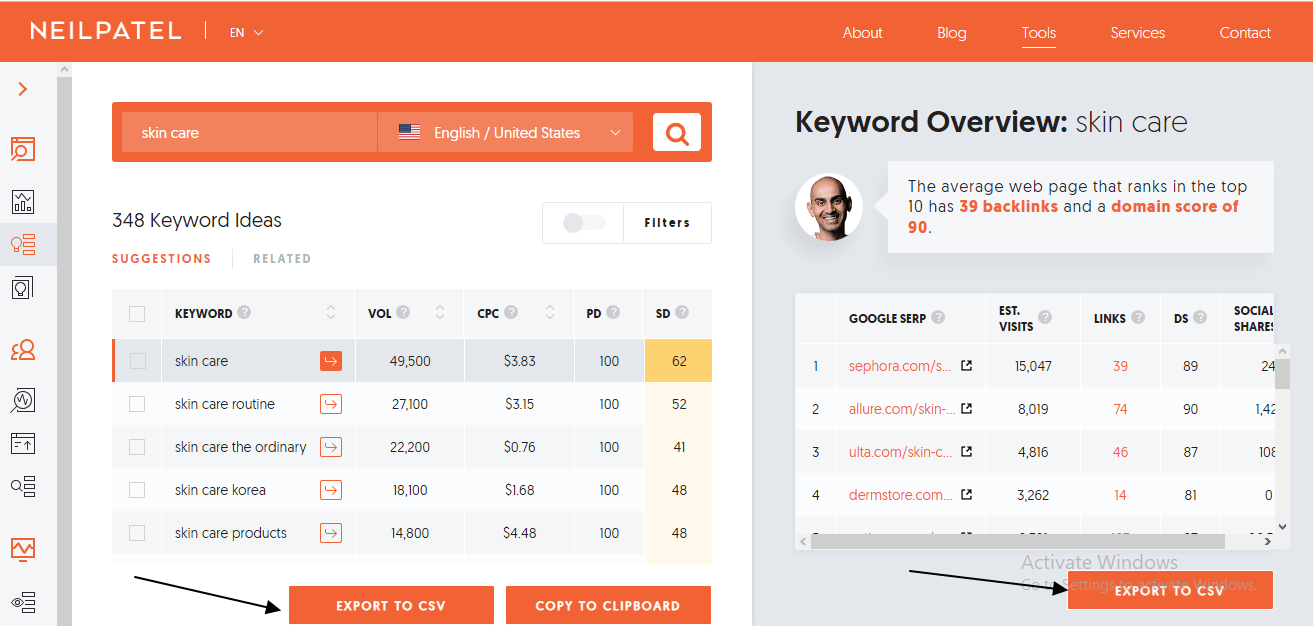Expand the EN language selector

[246, 33]
